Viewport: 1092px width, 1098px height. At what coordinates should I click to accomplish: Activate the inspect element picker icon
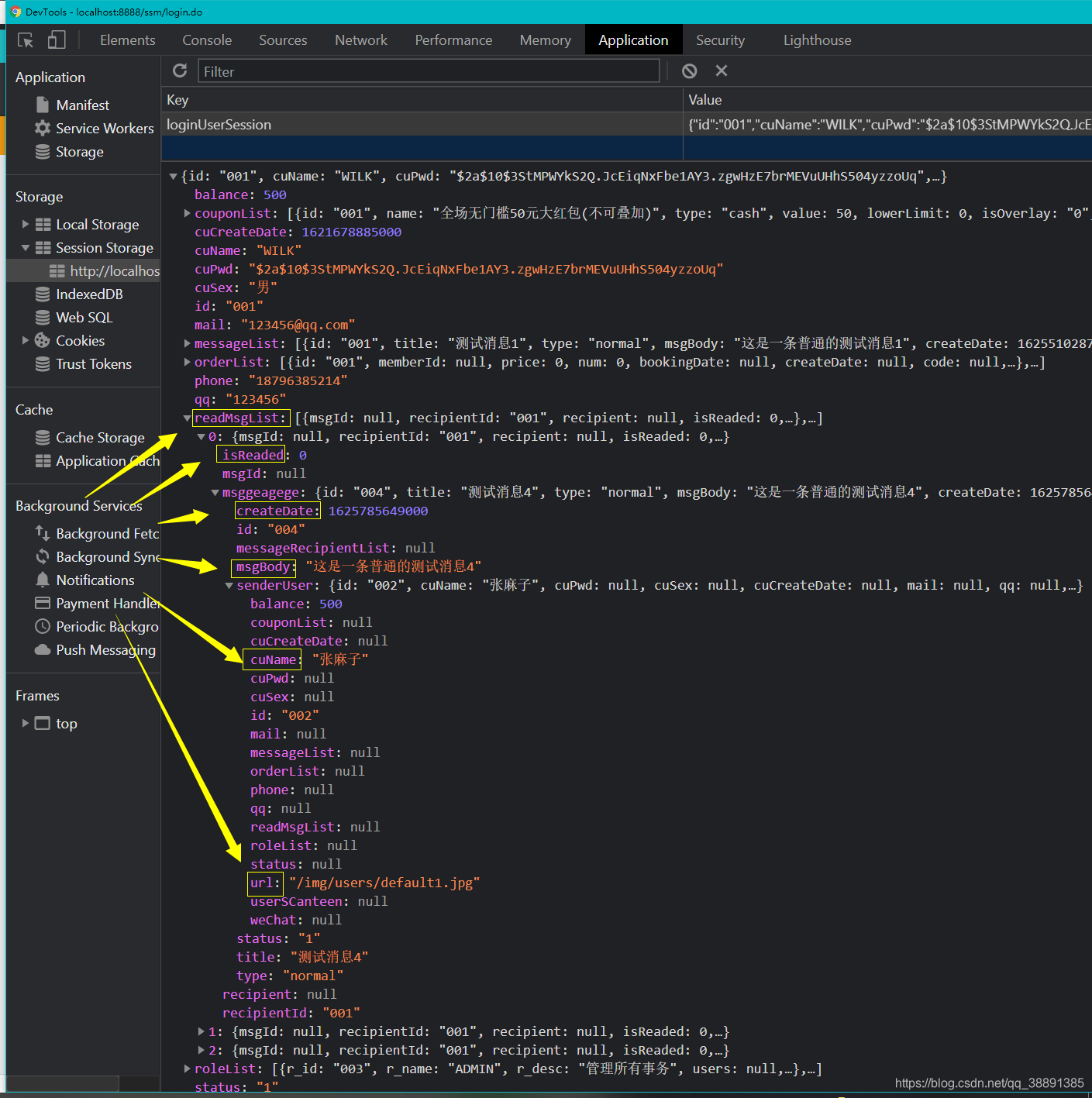26,40
